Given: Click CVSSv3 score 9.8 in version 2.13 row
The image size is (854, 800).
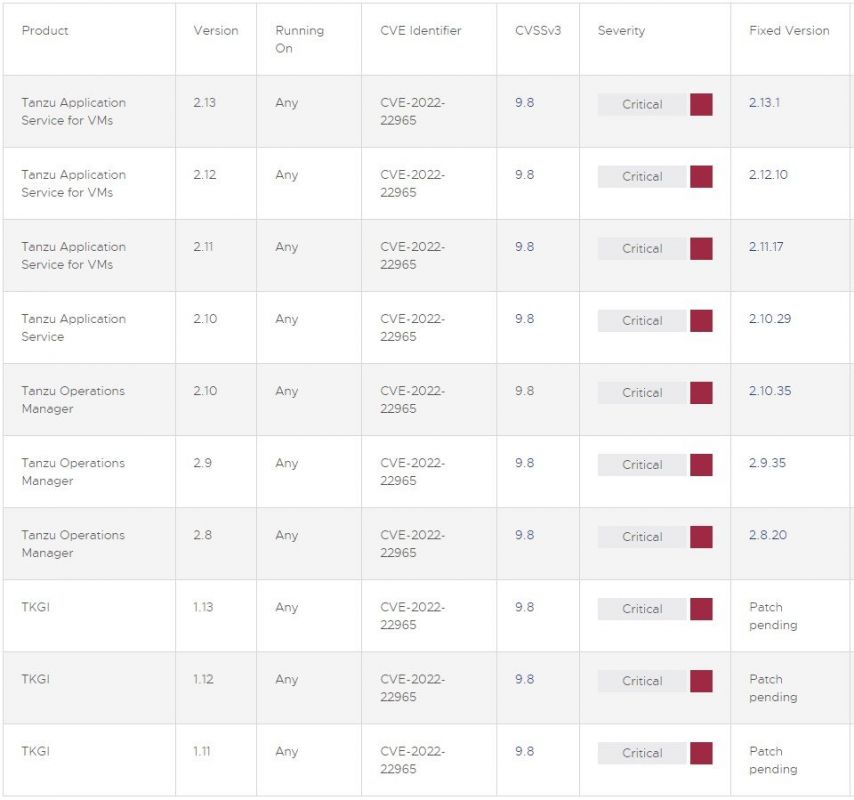Looking at the screenshot, I should click(x=524, y=103).
